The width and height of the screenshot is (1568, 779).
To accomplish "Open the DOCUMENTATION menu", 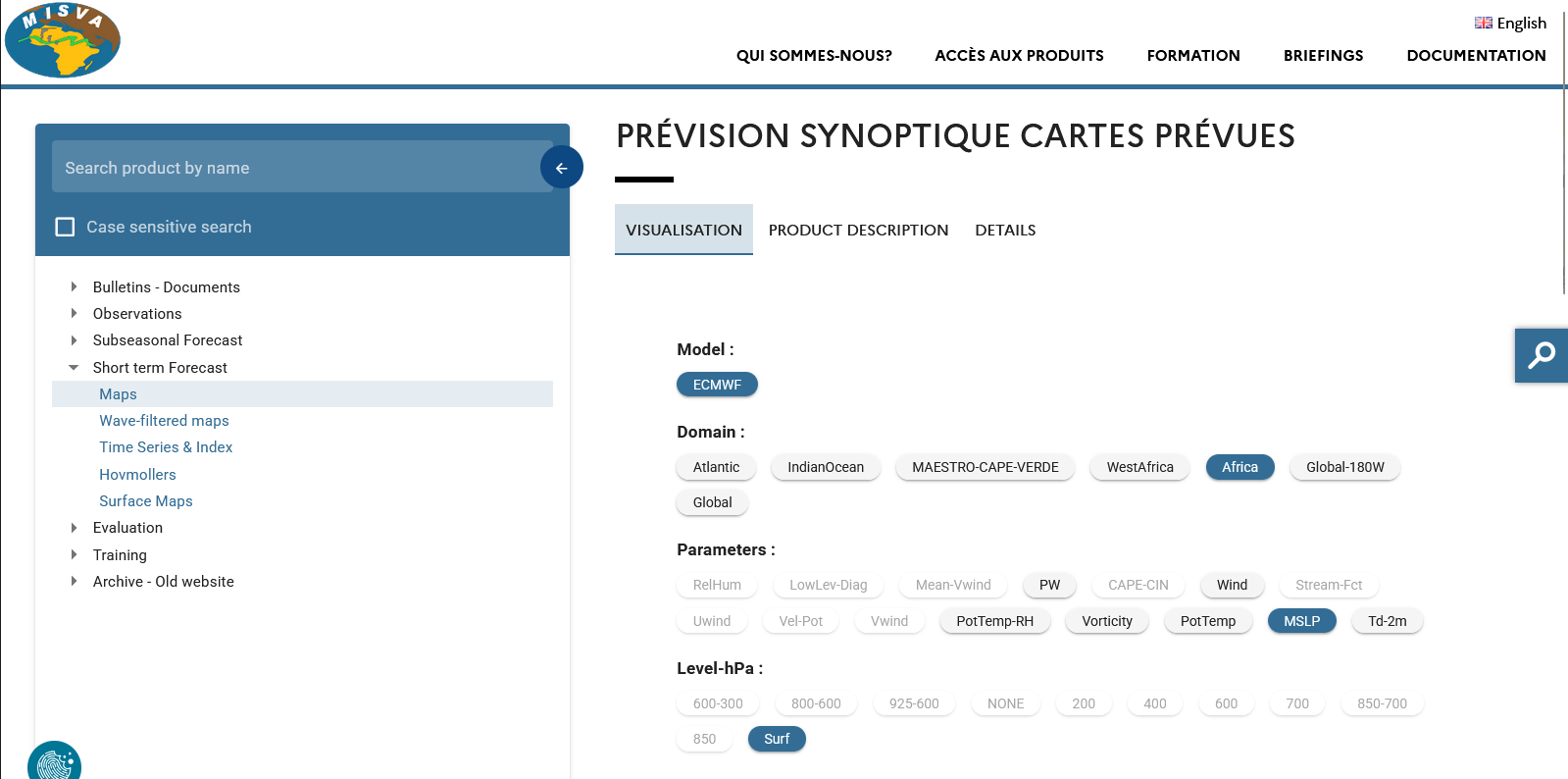I will [1476, 55].
